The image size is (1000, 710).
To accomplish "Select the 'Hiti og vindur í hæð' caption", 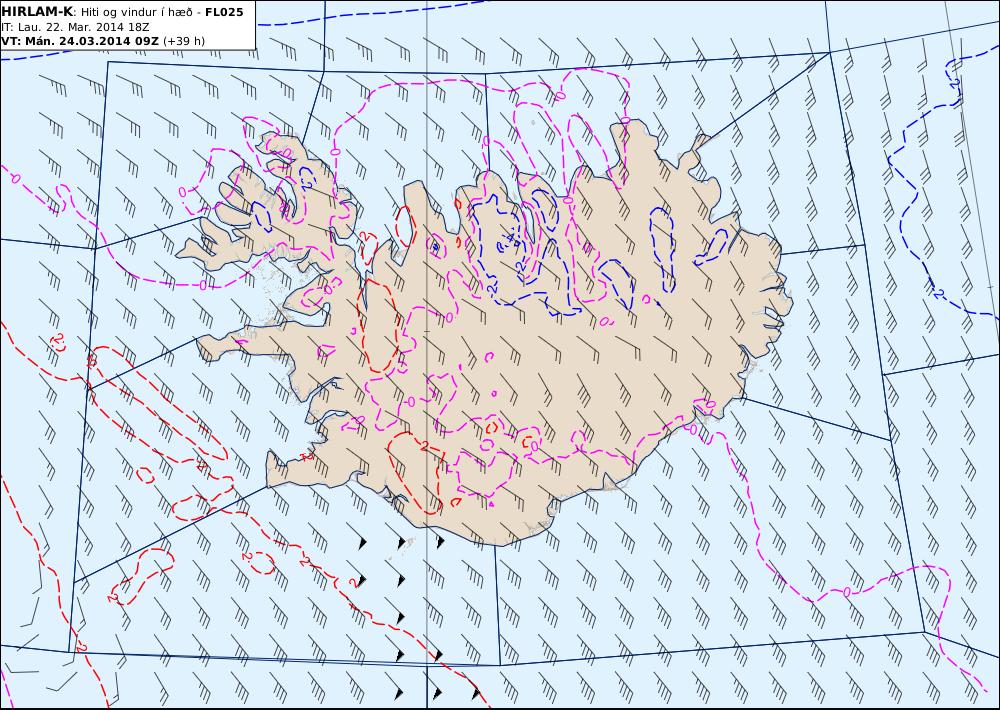I will (136, 12).
